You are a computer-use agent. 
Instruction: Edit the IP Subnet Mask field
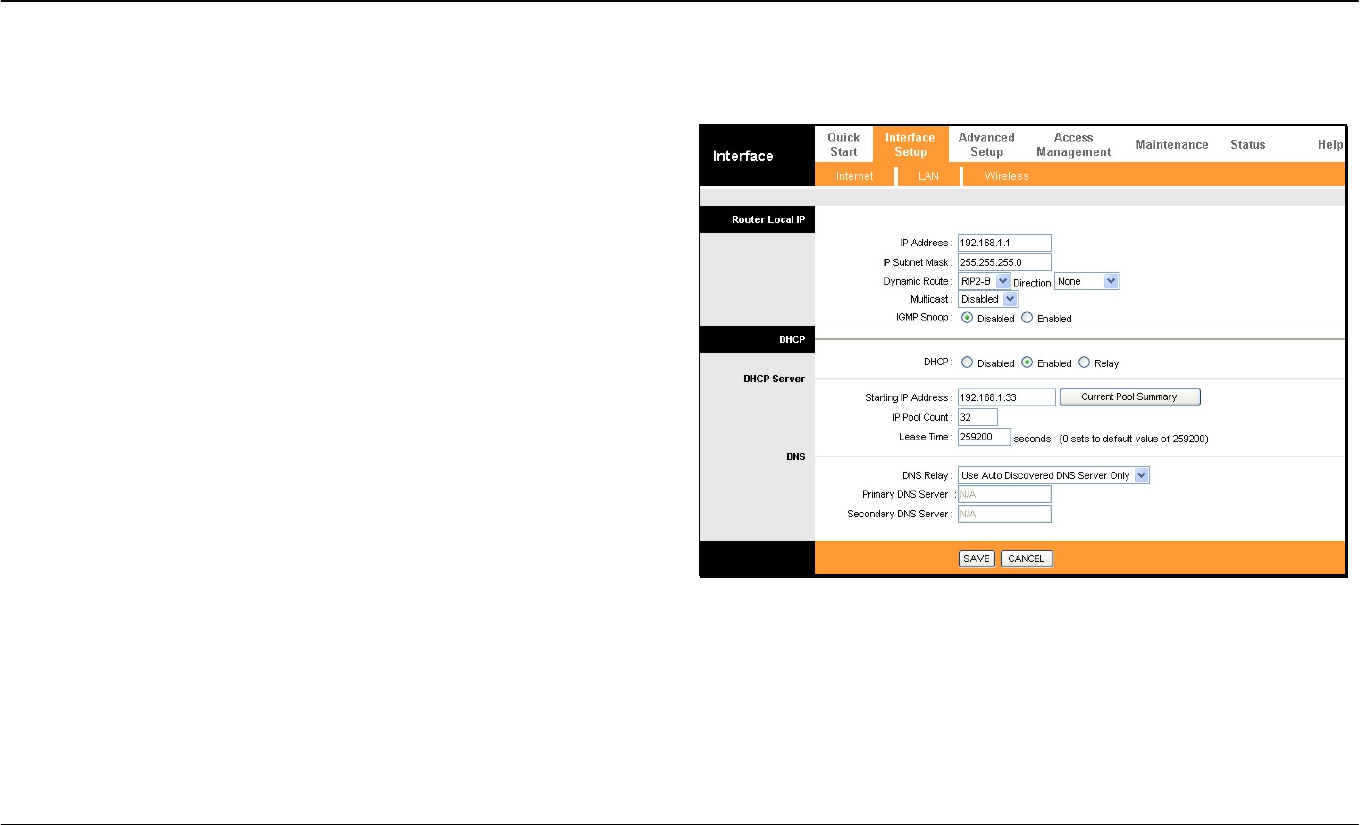click(x=1004, y=262)
